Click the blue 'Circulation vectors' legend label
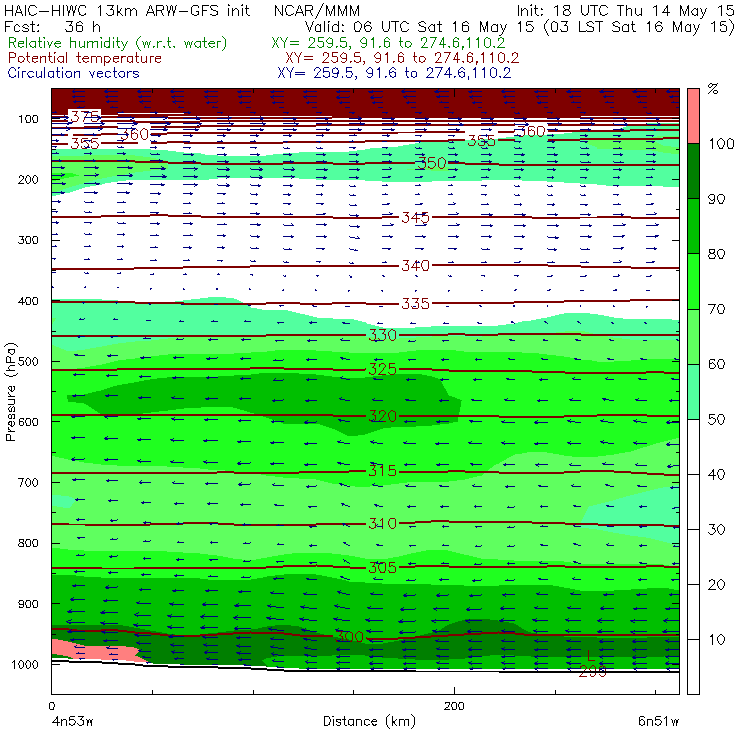Screen dimensions: 740x740 [x=74, y=73]
